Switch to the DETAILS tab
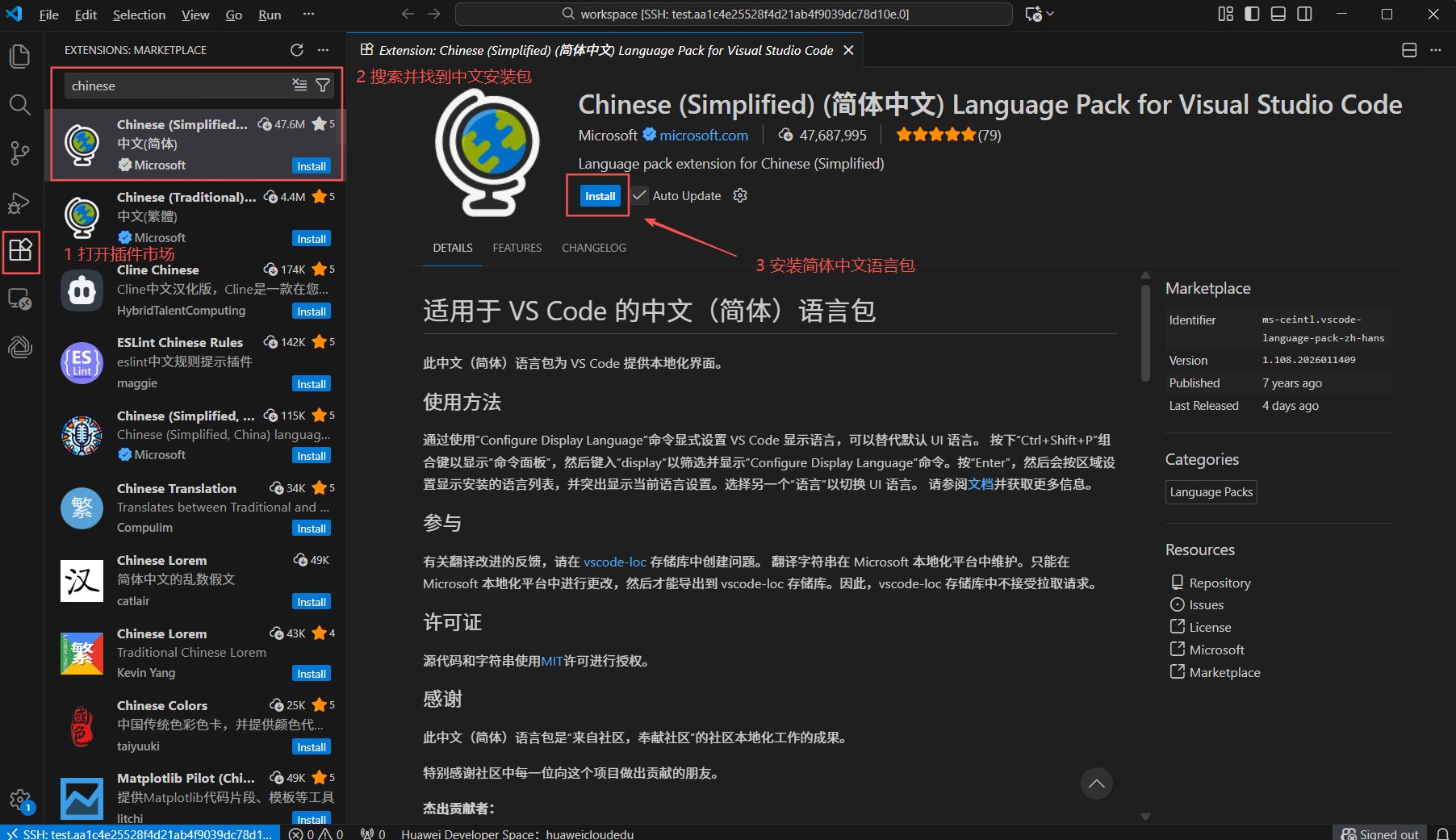The height and width of the screenshot is (840, 1456). click(x=453, y=248)
